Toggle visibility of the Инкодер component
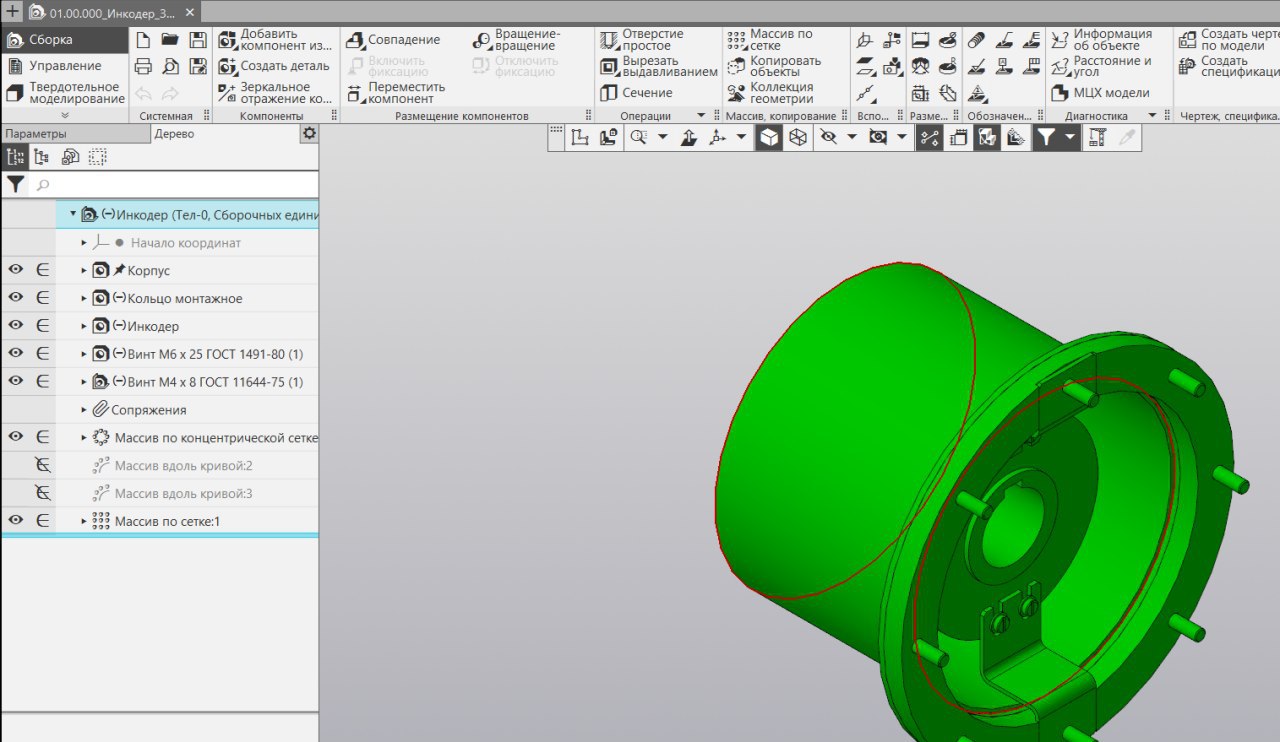Screen dimensions: 1280x742 tap(15, 326)
